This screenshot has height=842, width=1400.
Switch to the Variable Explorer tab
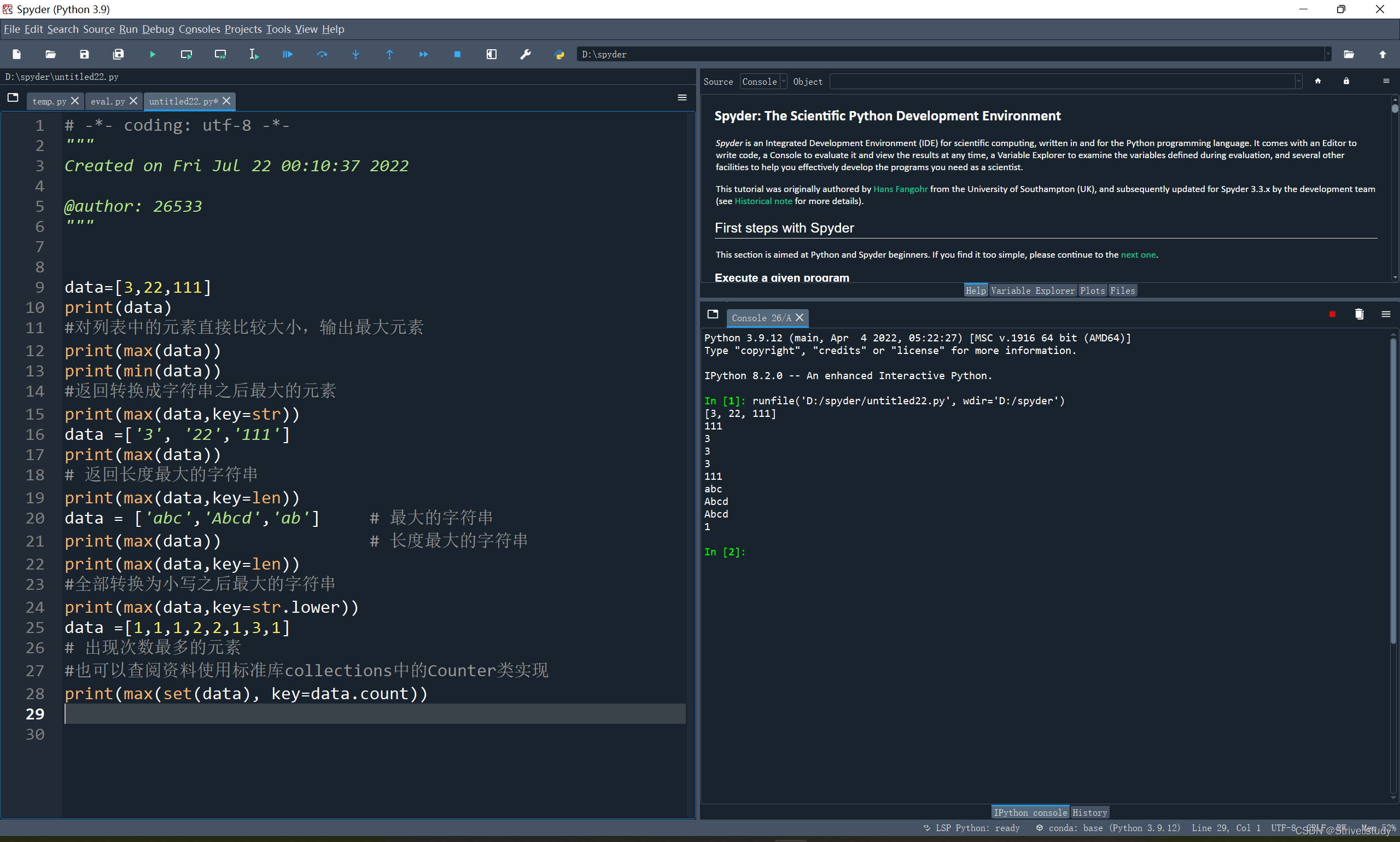coord(1033,290)
